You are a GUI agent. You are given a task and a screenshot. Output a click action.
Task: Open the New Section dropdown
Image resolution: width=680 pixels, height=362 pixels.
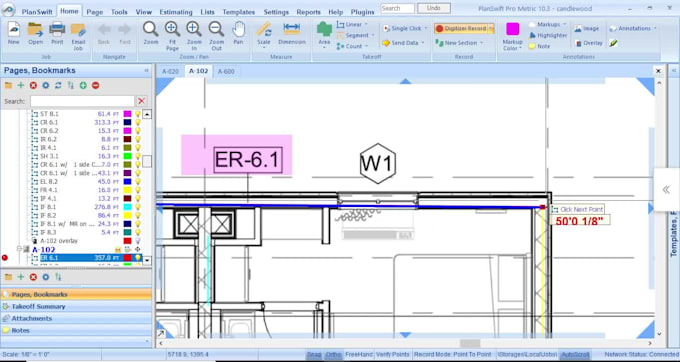[481, 43]
